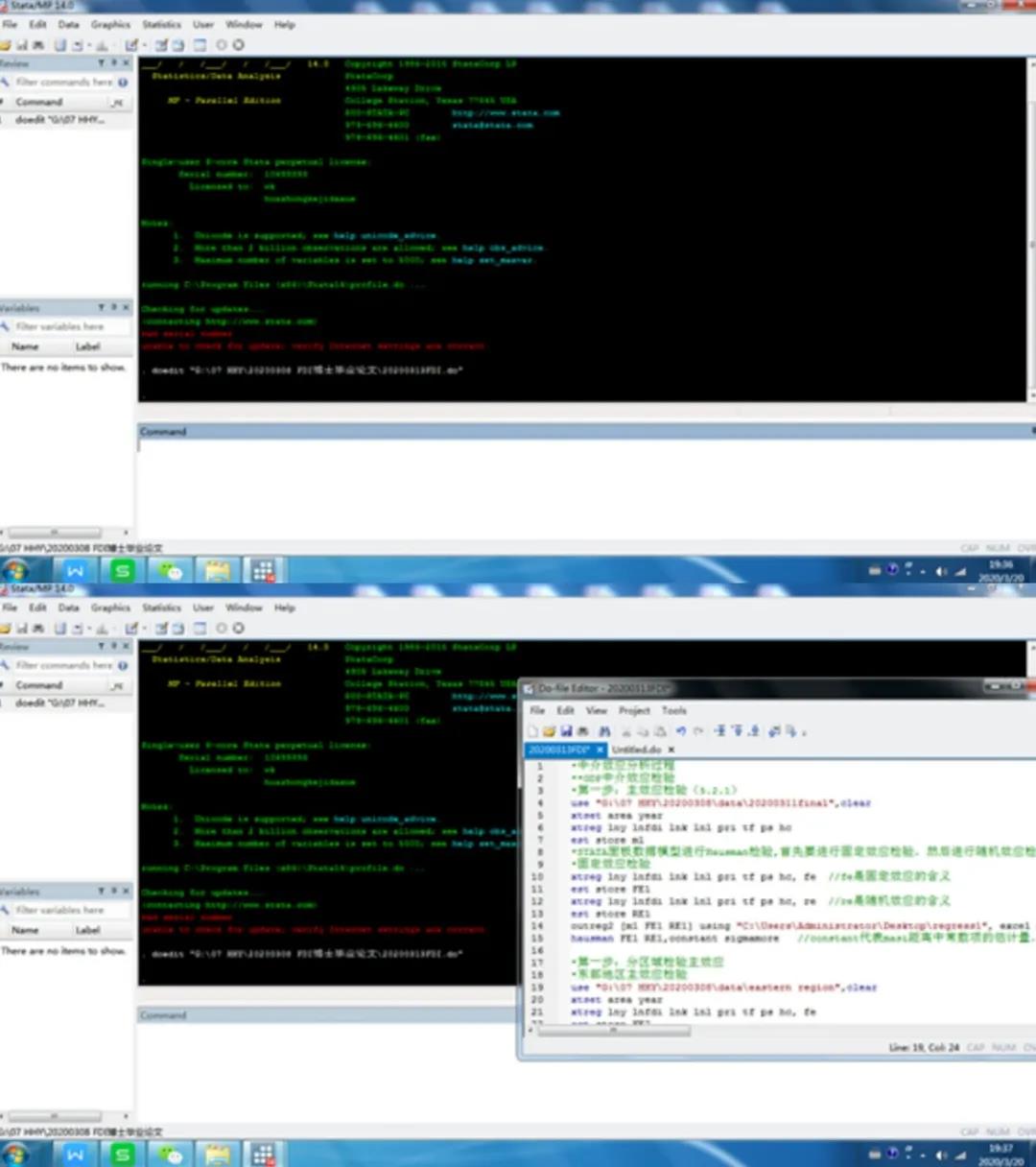
Task: Click Open folder icon in Do-file Editor
Action: [x=549, y=731]
